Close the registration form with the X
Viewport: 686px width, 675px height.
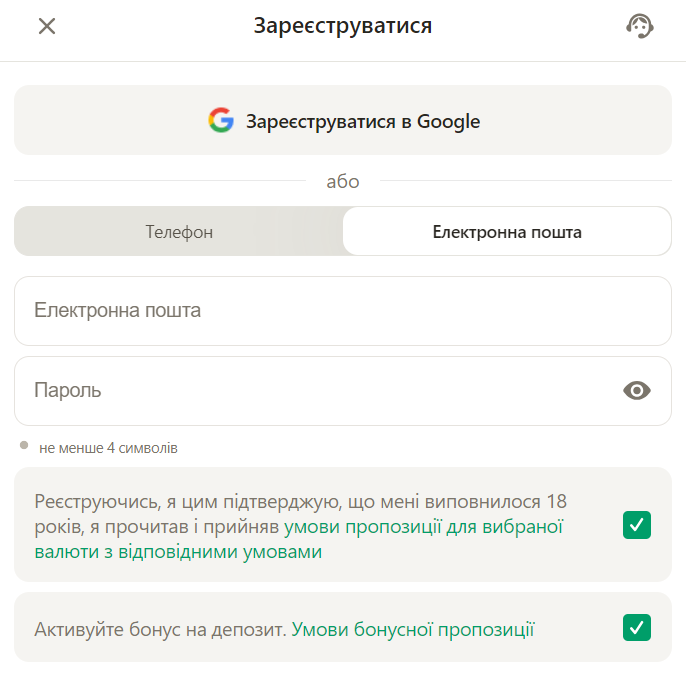(46, 26)
